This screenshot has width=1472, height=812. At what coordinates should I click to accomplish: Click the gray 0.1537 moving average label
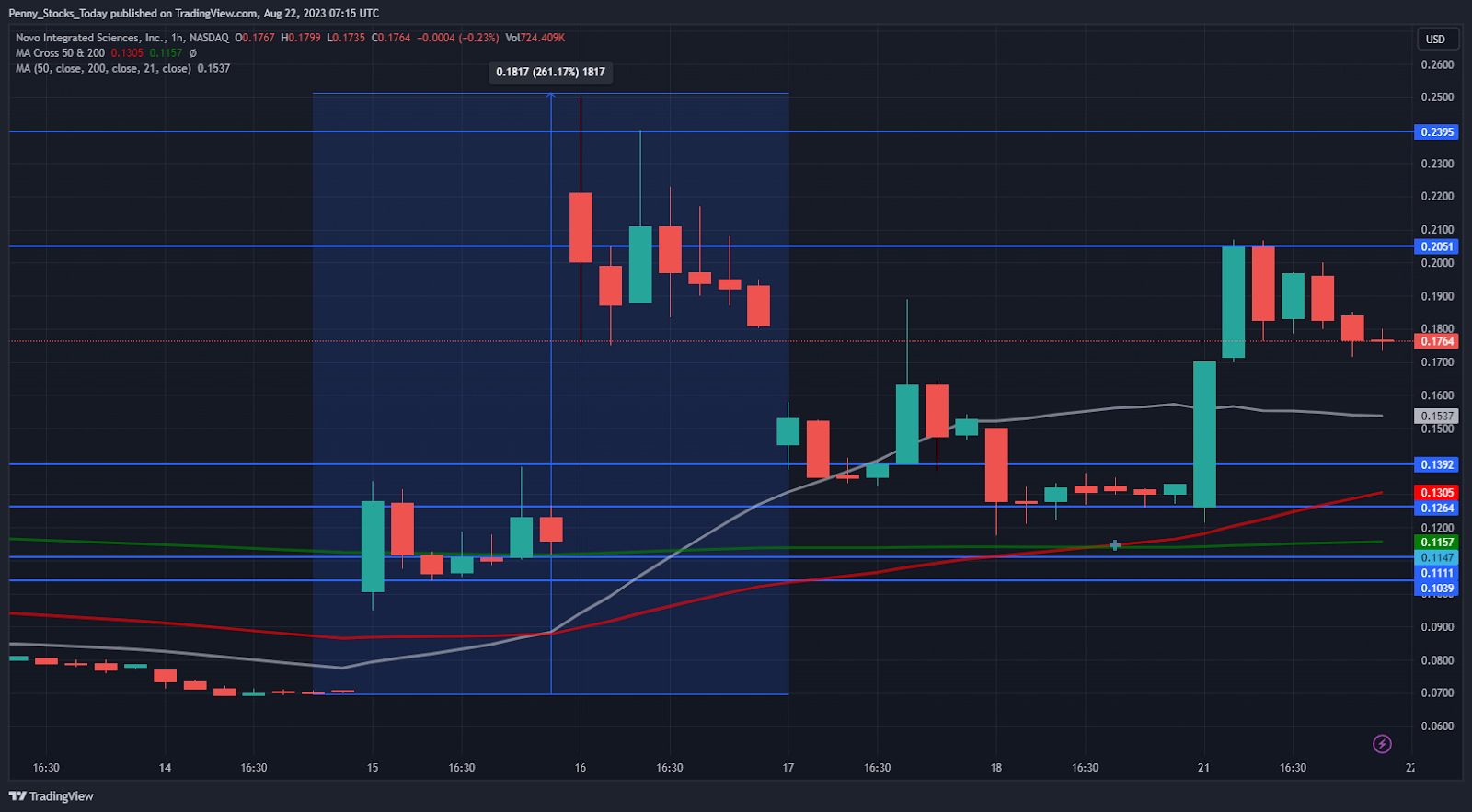(1436, 416)
